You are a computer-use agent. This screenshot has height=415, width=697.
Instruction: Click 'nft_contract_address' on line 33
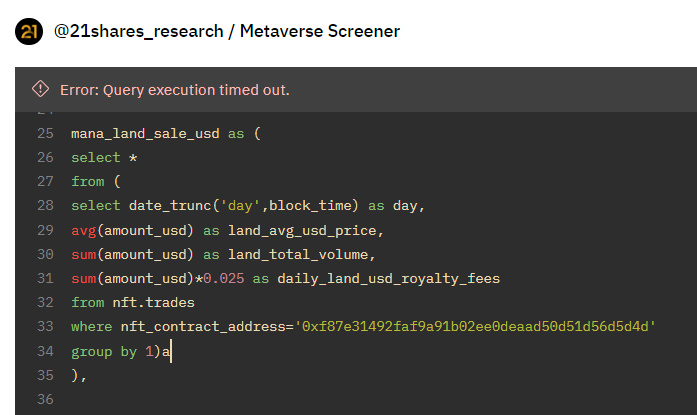[x=203, y=327]
